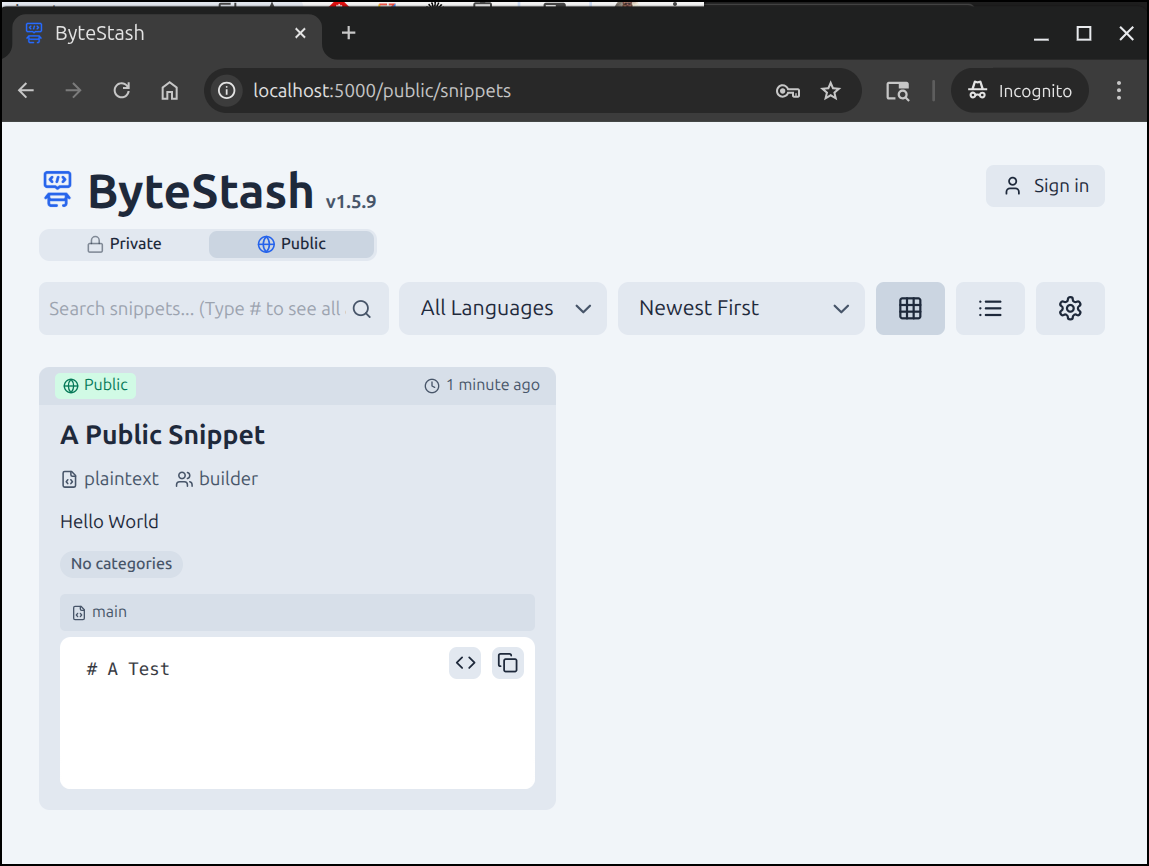Open the Newest First sort dropdown
This screenshot has width=1149, height=866.
(741, 308)
